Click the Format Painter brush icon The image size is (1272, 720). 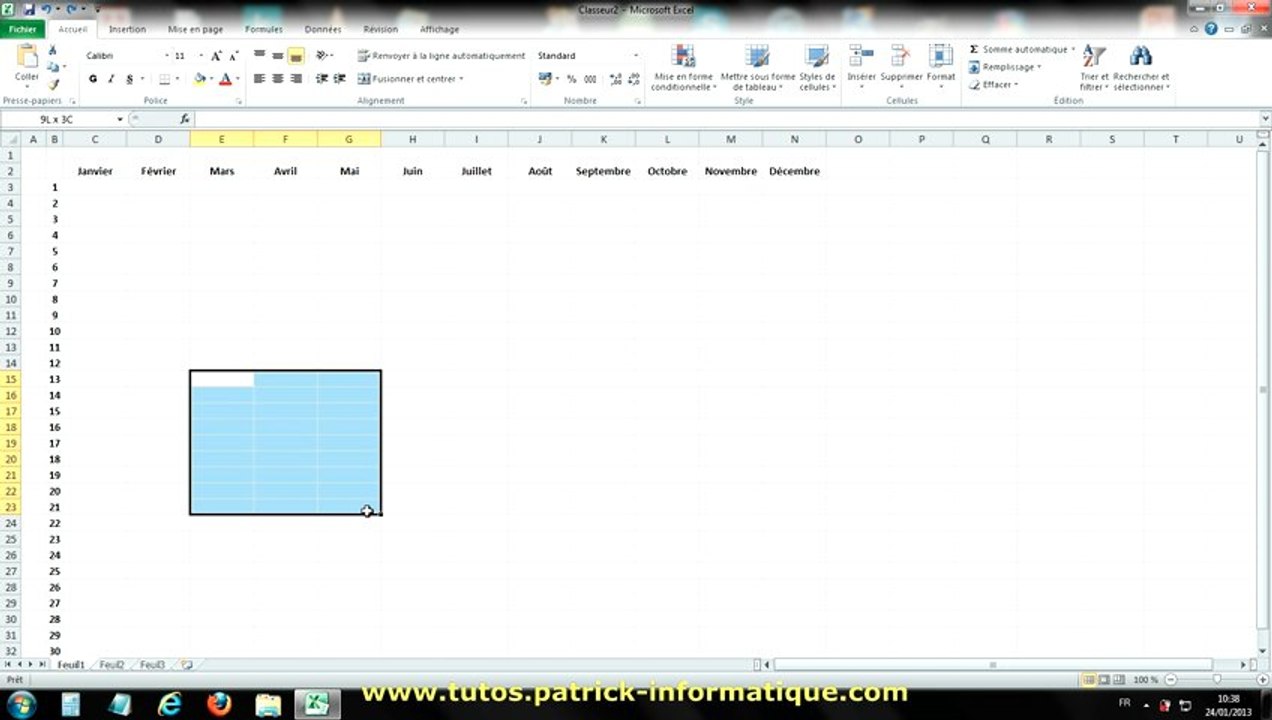(x=53, y=84)
